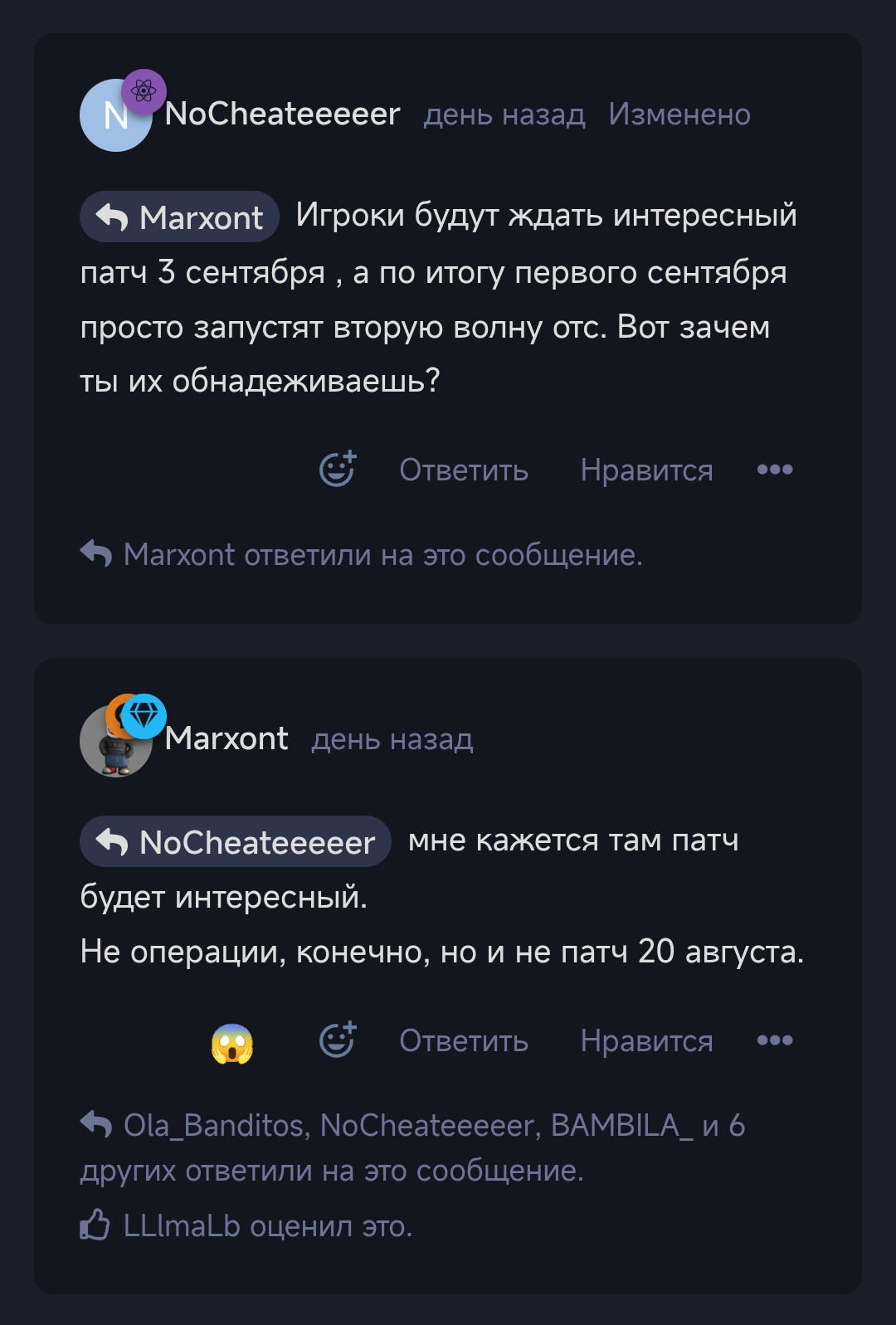
Task: Open NoCheateeeeer's profile from username
Action: 282,114
